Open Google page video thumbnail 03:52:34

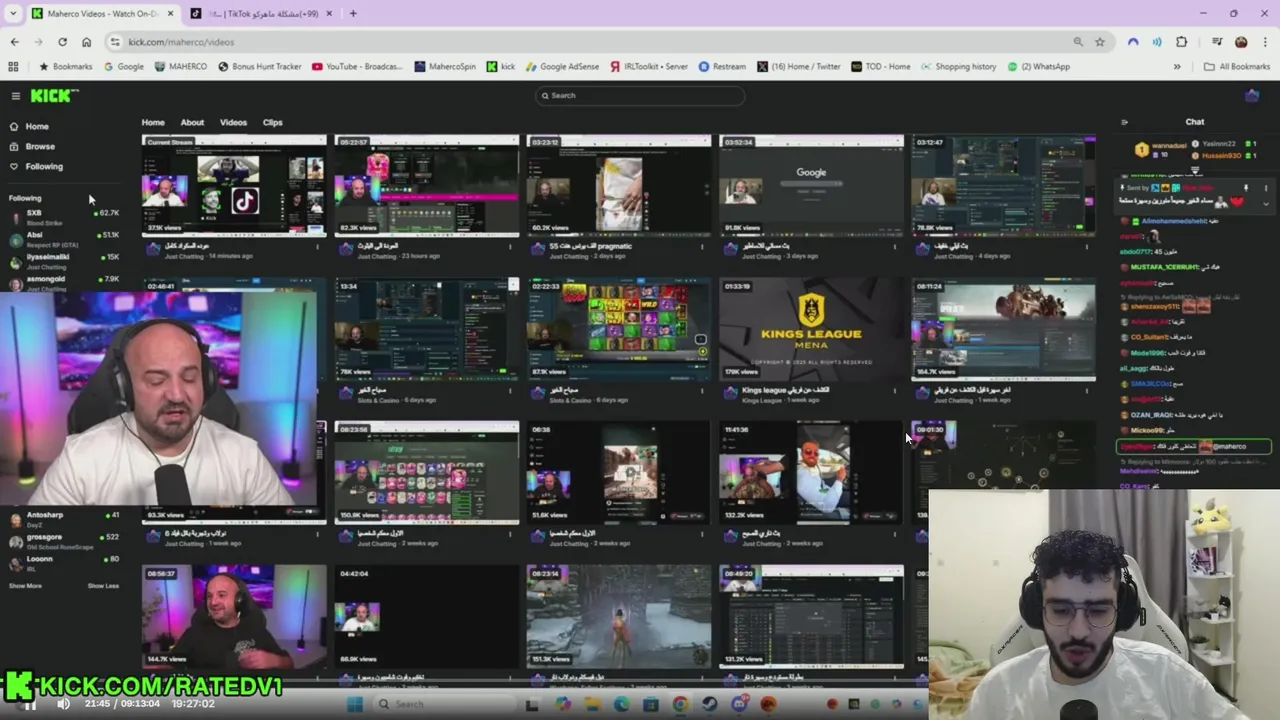[811, 186]
